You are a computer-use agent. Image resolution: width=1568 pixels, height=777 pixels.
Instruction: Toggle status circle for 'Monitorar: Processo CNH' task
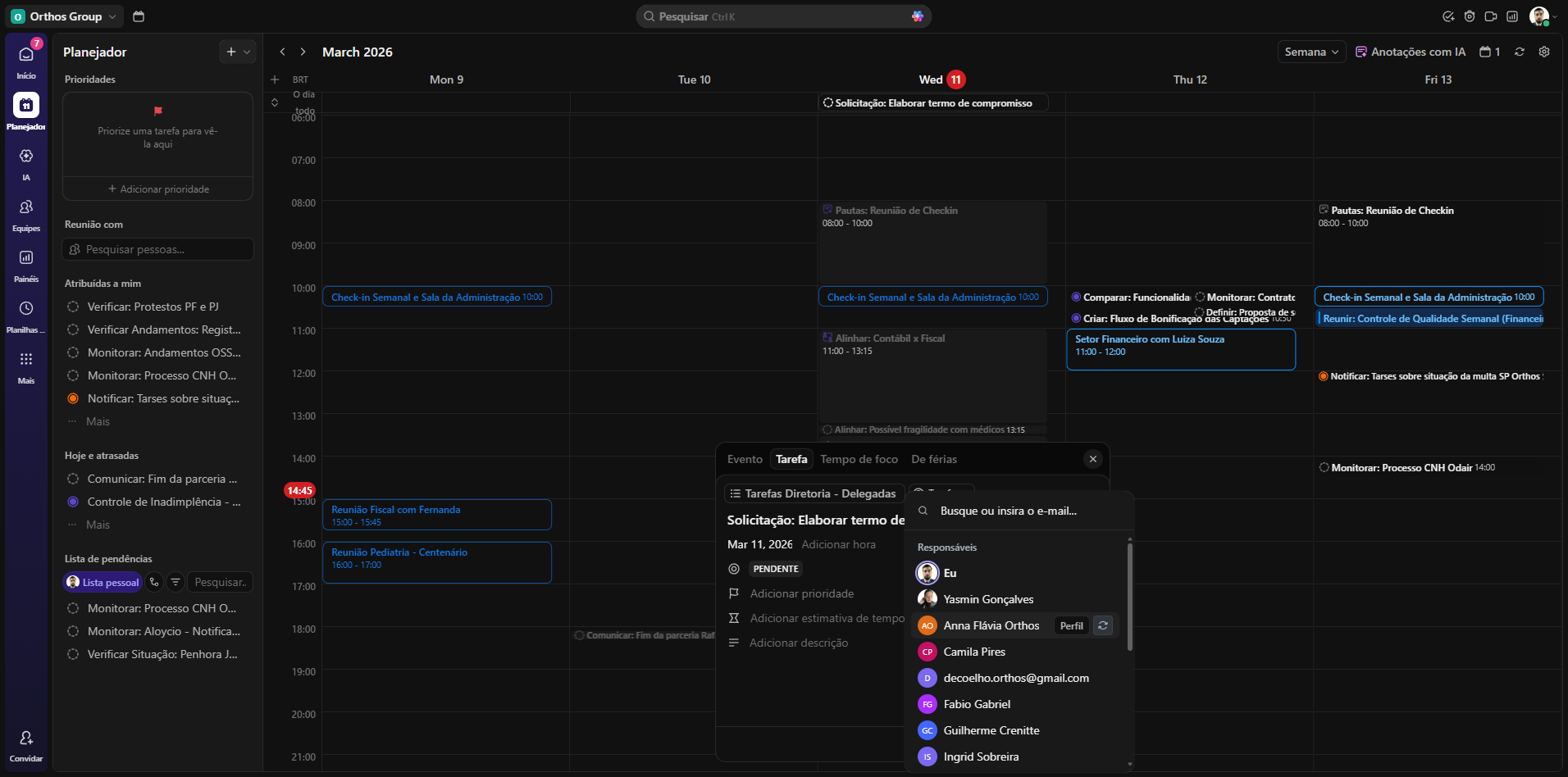tap(73, 375)
